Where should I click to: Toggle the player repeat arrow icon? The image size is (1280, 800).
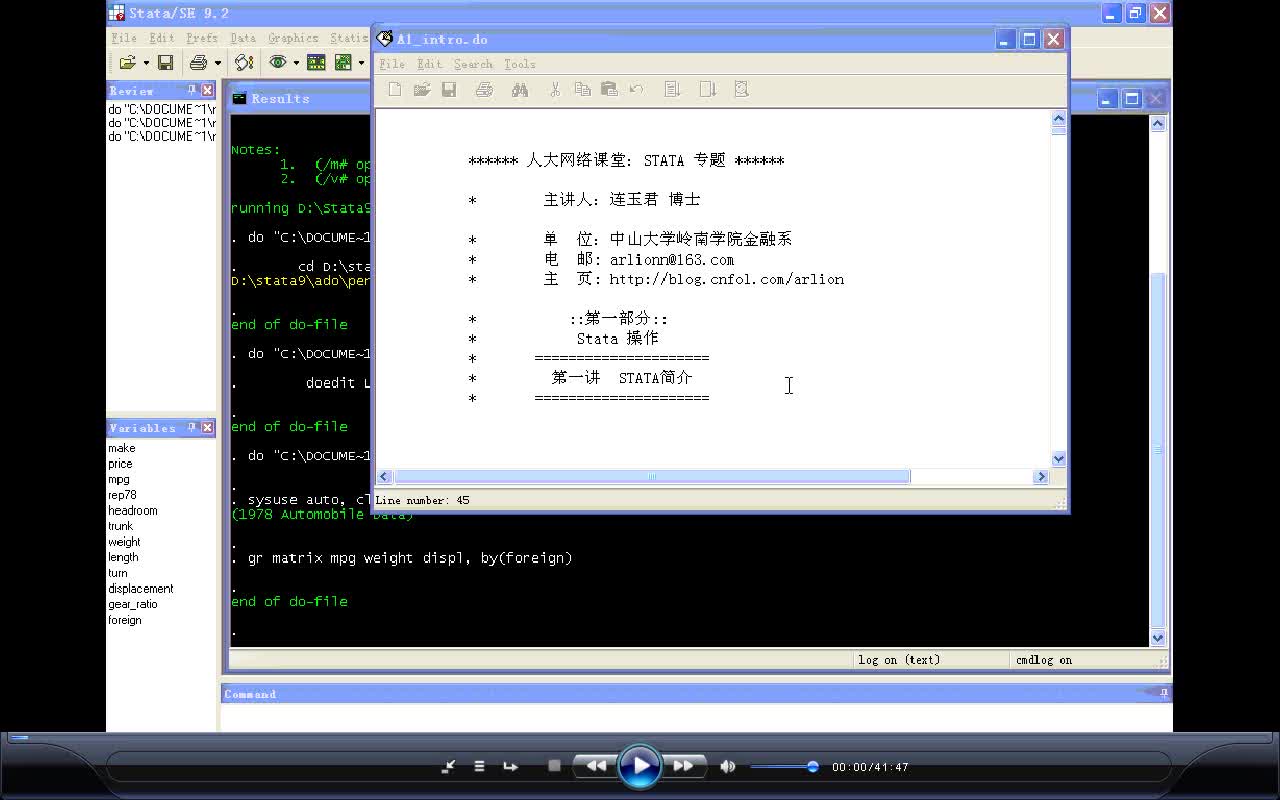pos(510,767)
